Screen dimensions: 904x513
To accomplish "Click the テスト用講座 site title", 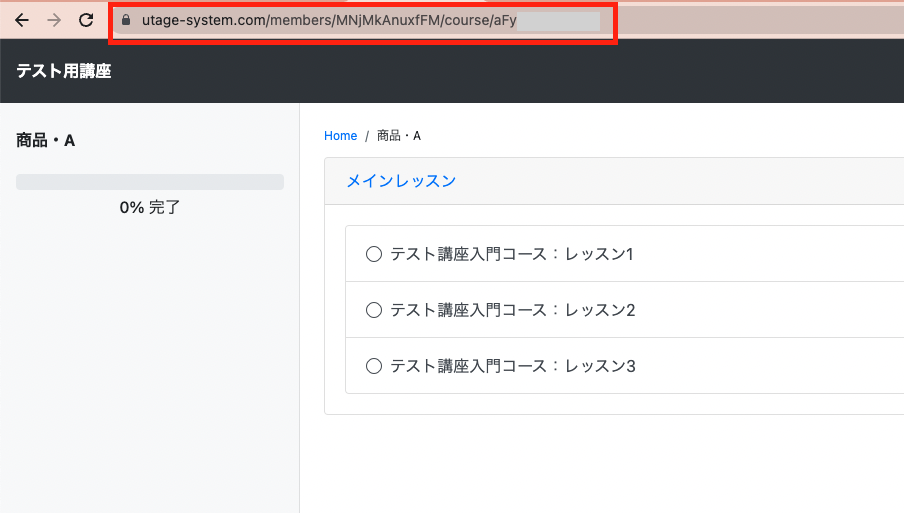I will [64, 71].
